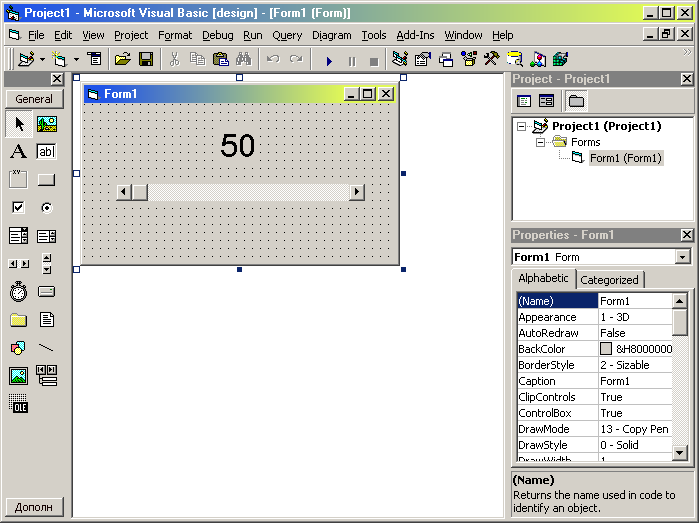Select the Timer tool

(18, 292)
